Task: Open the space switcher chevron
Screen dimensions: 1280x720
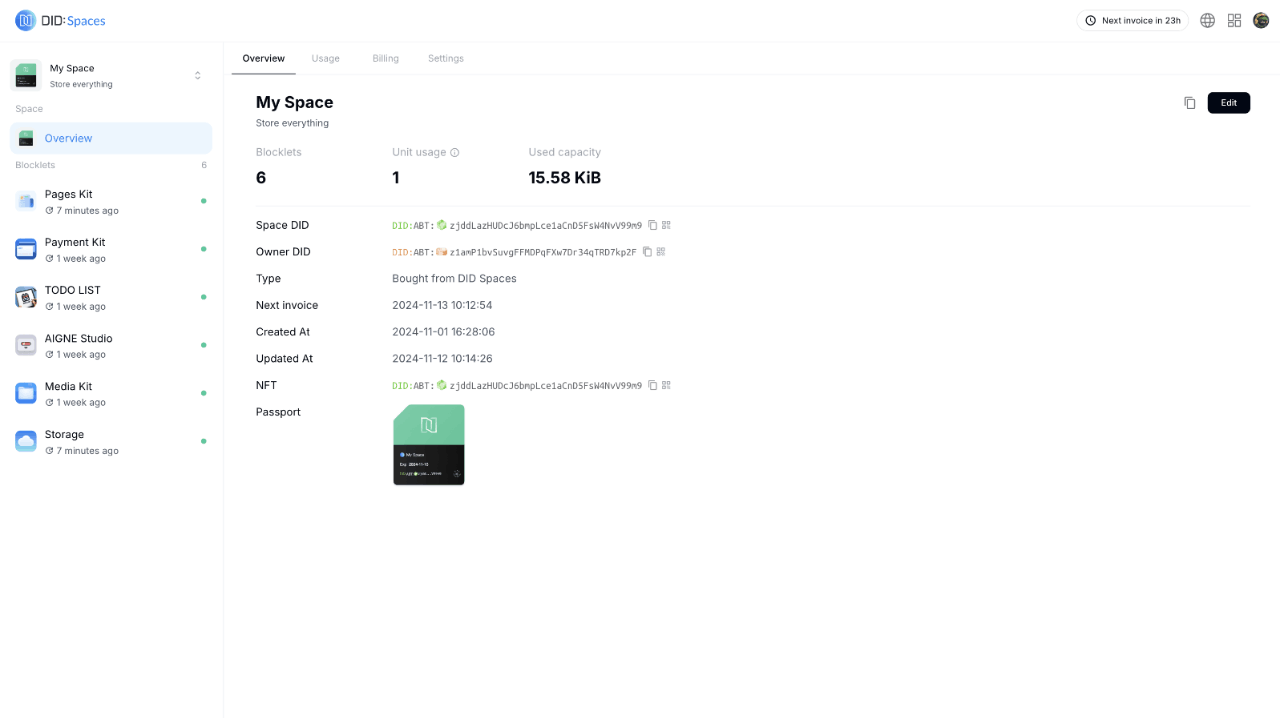Action: [x=197, y=74]
